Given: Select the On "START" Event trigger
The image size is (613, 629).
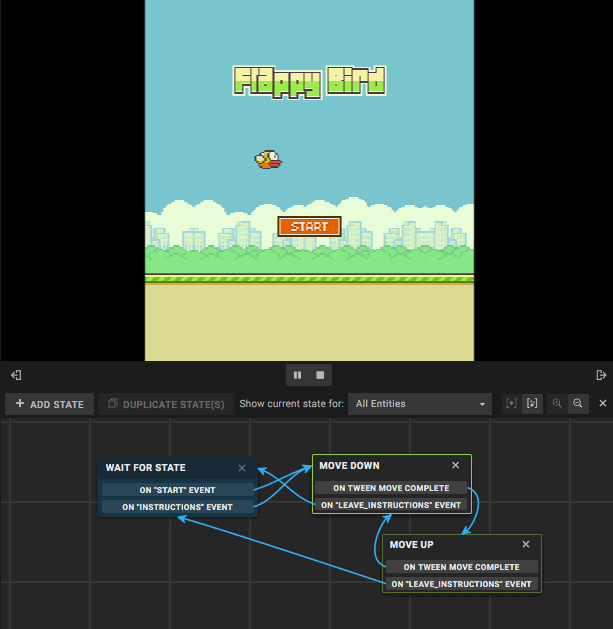Looking at the screenshot, I should pyautogui.click(x=178, y=490).
